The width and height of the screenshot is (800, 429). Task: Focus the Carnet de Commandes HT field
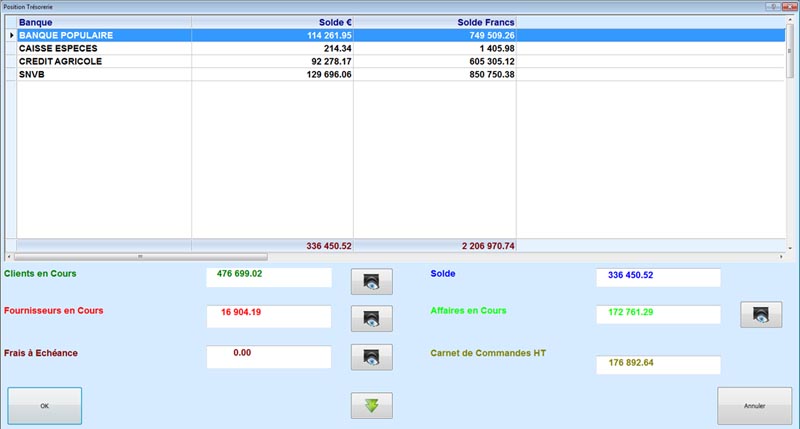point(657,364)
